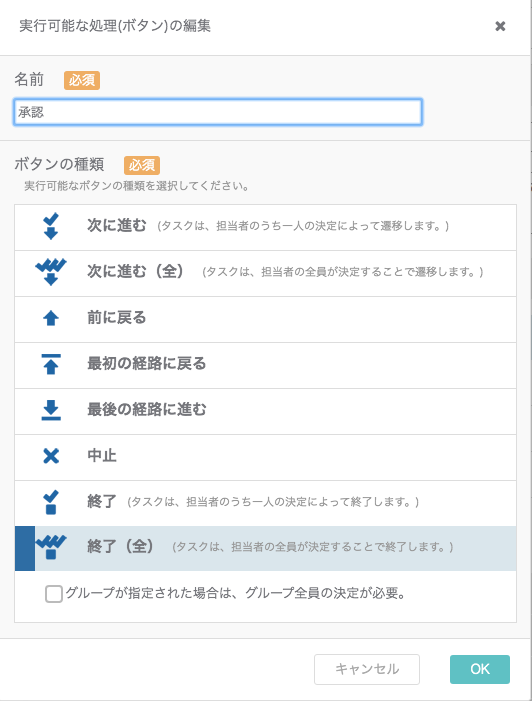Click the OK button

480,669
